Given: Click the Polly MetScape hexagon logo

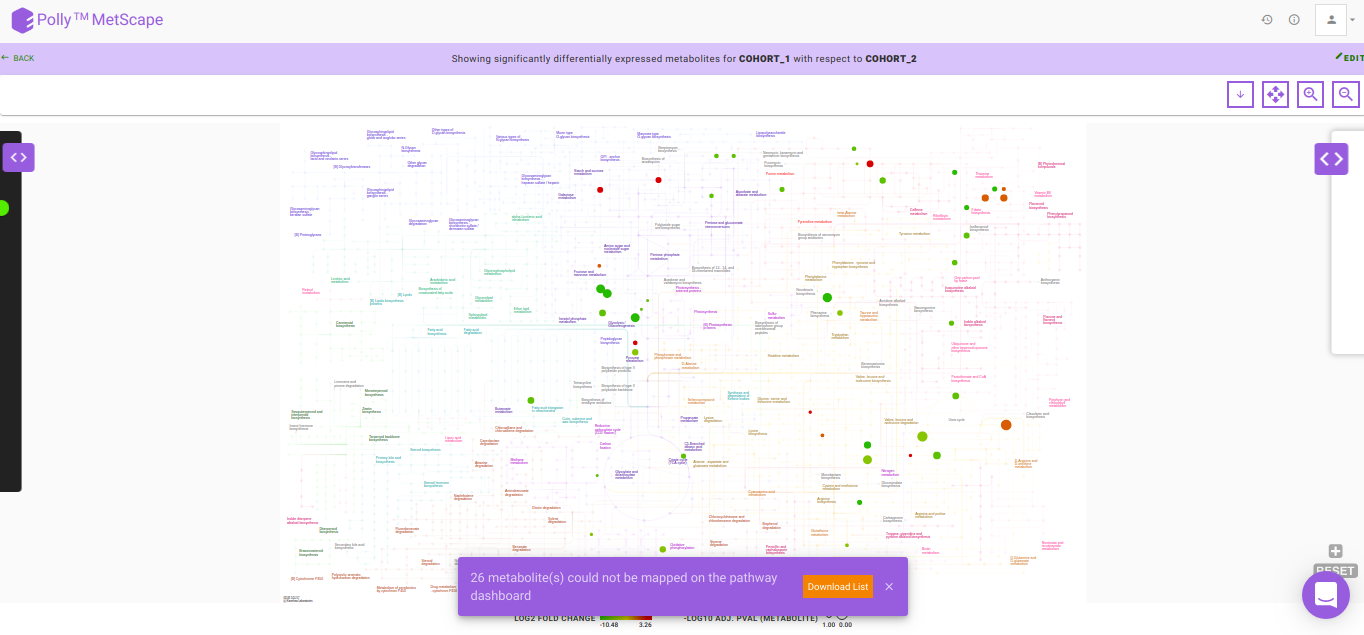Looking at the screenshot, I should pyautogui.click(x=22, y=20).
